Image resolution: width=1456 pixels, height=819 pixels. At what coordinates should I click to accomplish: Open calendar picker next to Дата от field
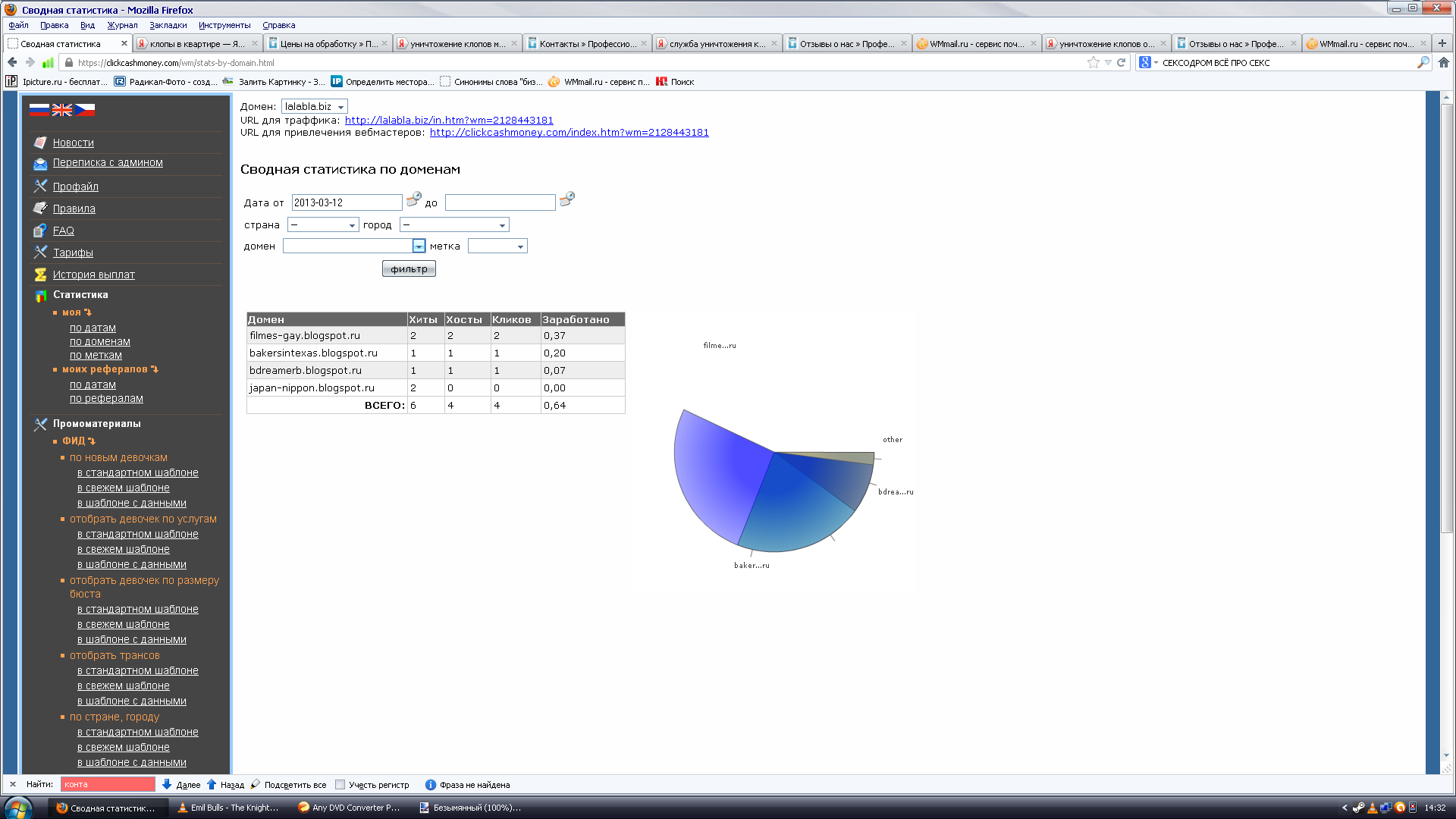pos(413,199)
